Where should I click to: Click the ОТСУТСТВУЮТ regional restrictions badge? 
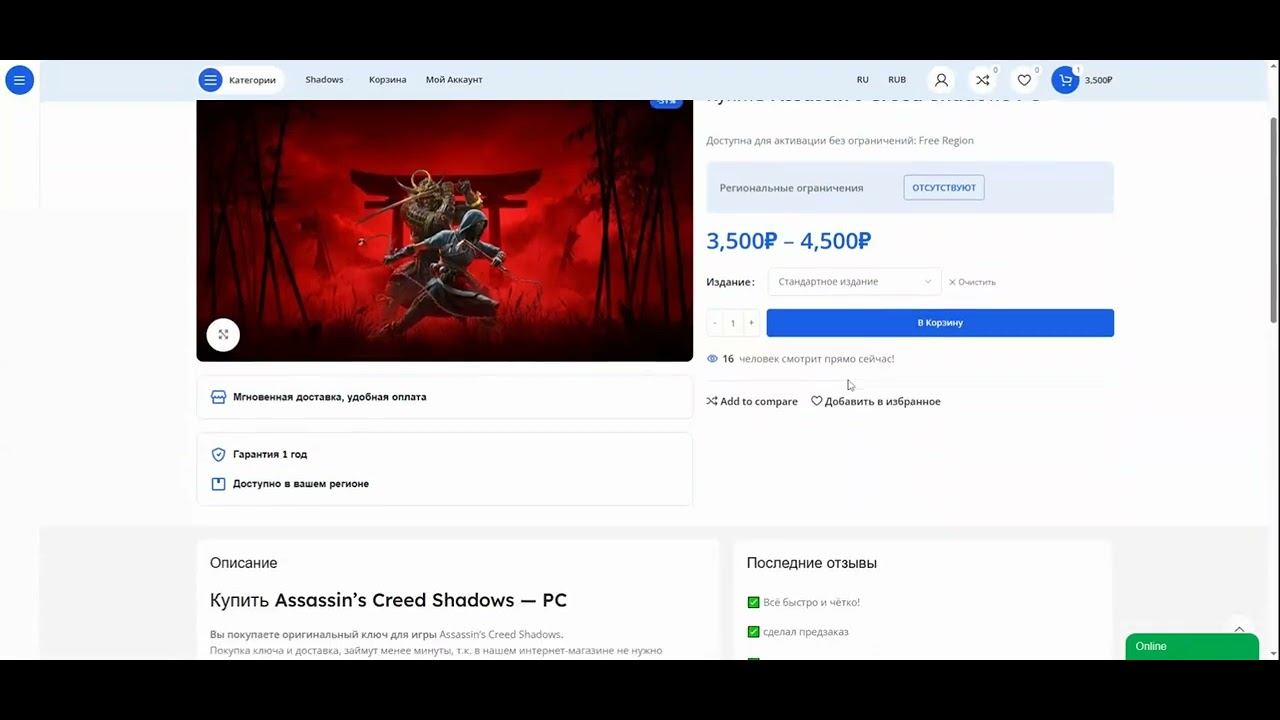pos(943,188)
